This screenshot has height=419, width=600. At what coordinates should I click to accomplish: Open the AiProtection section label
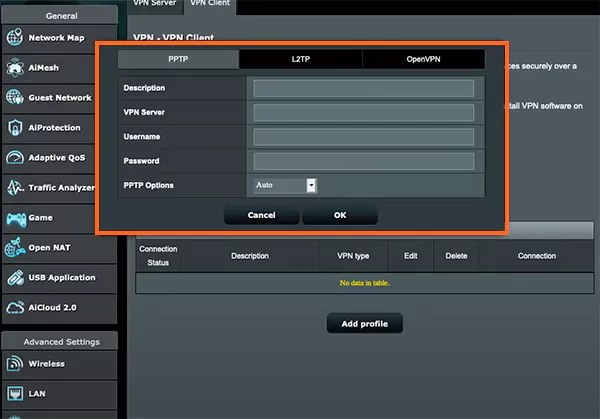(54, 127)
